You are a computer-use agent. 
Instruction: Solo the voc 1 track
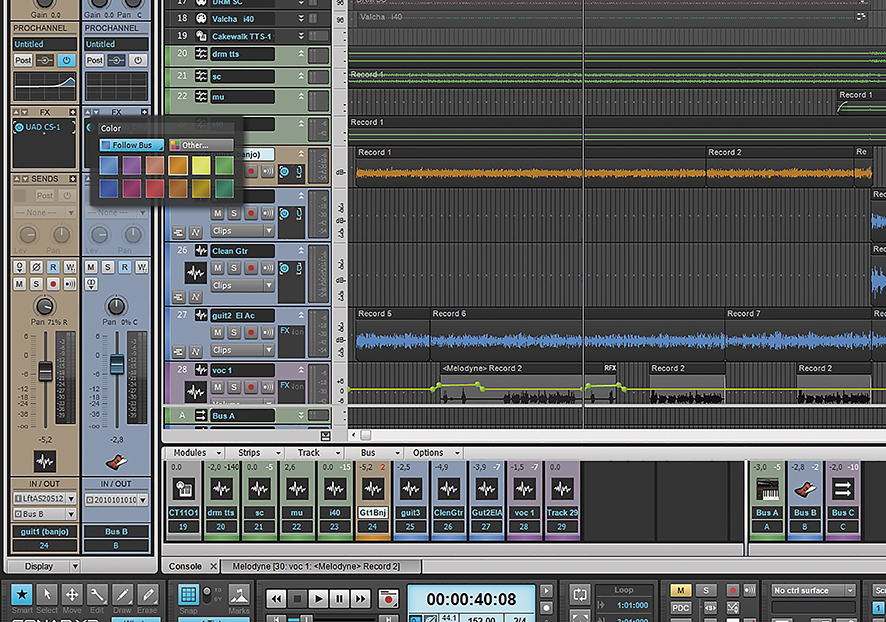pos(234,387)
